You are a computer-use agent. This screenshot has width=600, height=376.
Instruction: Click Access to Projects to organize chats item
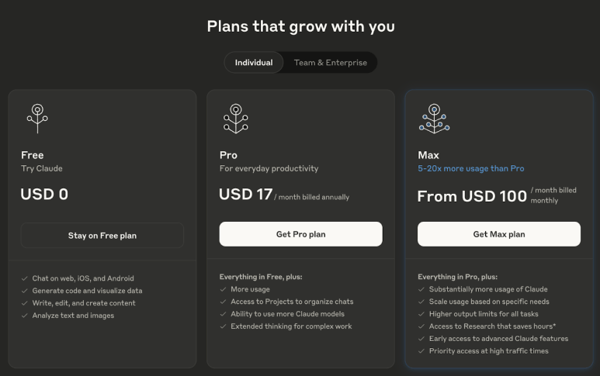292,302
